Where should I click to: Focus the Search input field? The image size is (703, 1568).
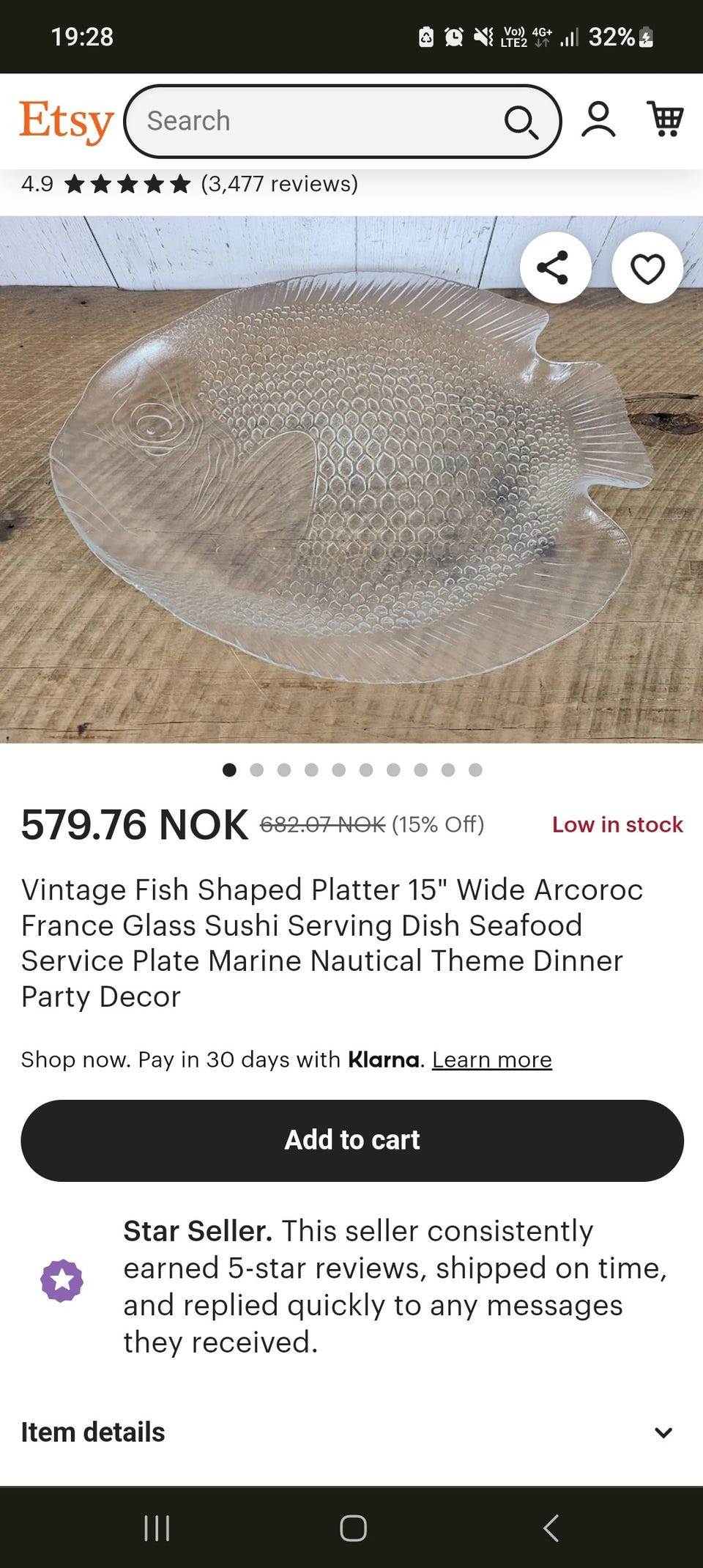click(322, 122)
